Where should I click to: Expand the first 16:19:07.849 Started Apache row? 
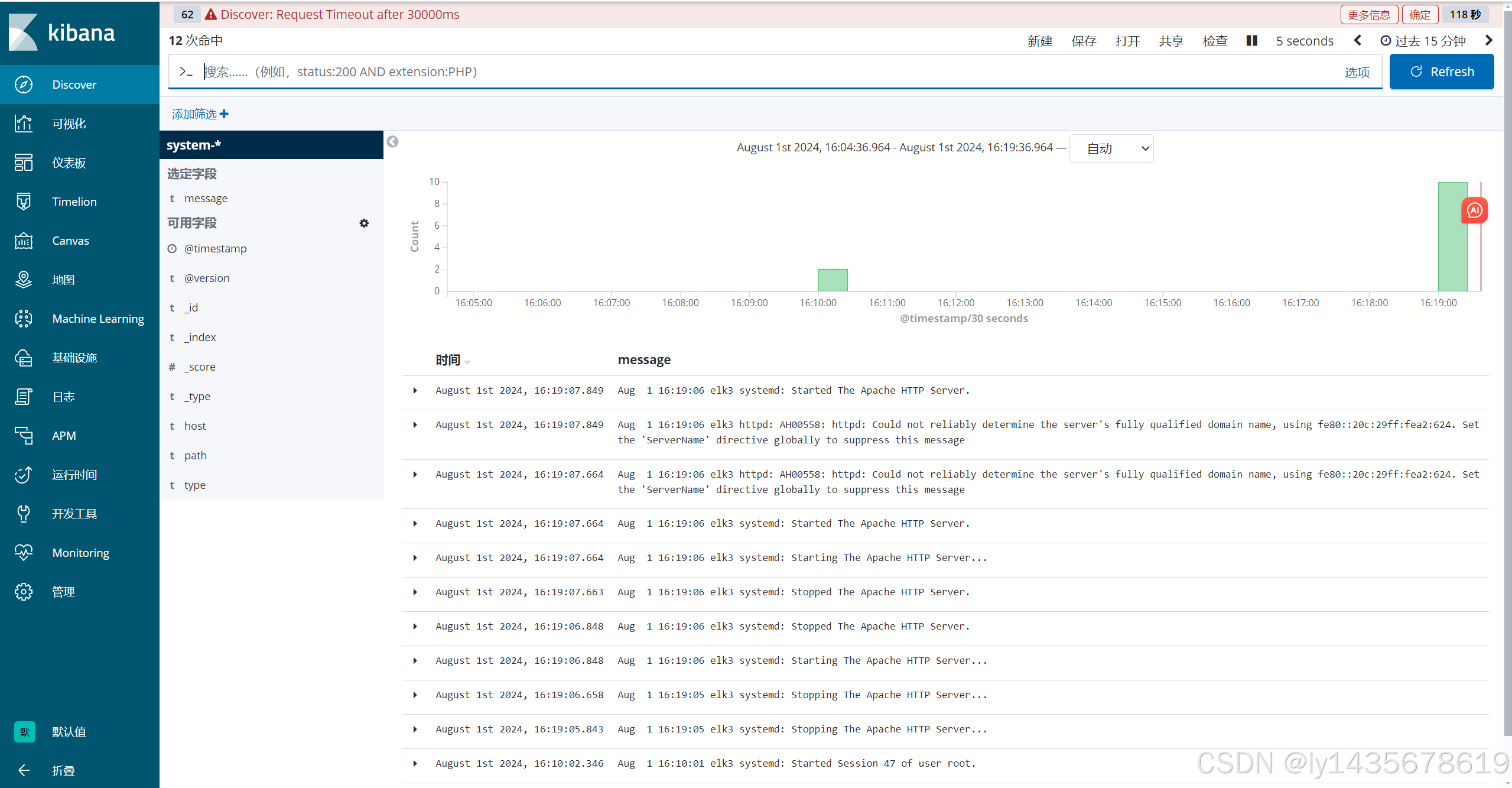415,390
